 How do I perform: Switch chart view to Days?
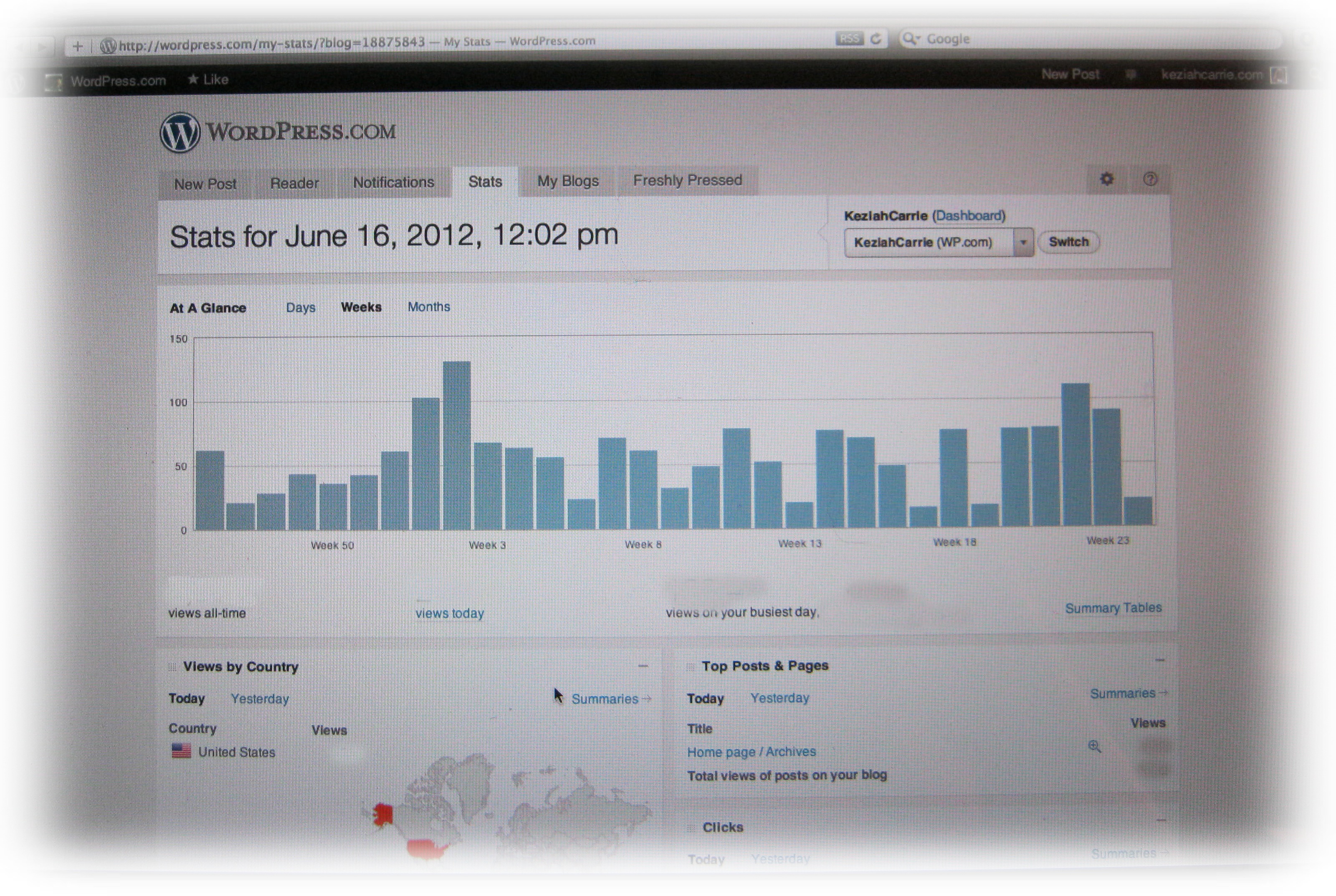(300, 308)
